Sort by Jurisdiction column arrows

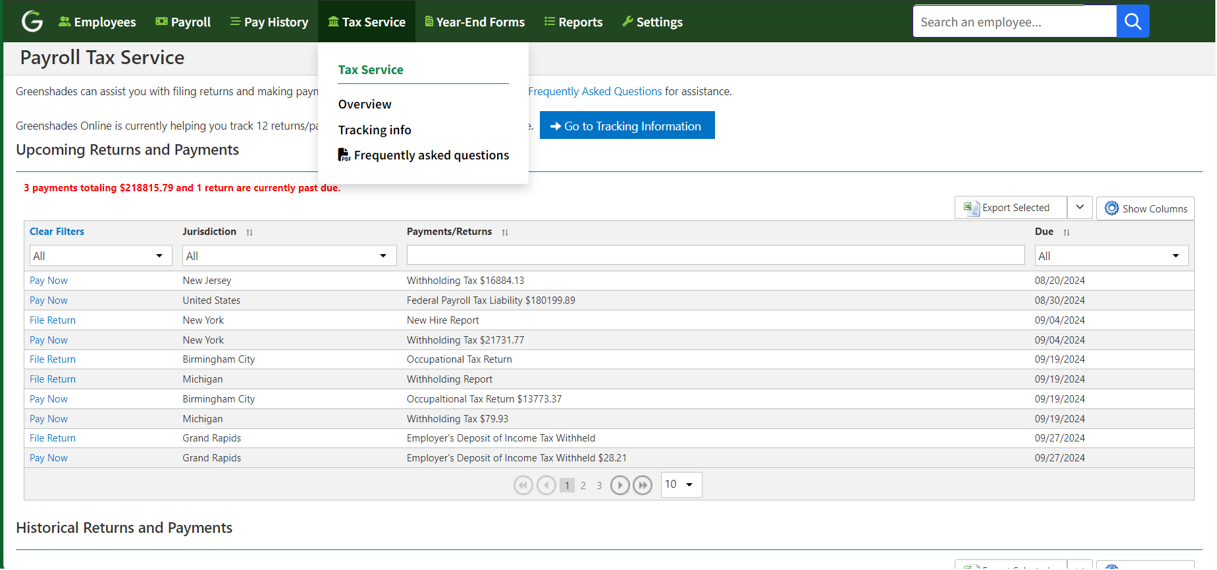250,232
